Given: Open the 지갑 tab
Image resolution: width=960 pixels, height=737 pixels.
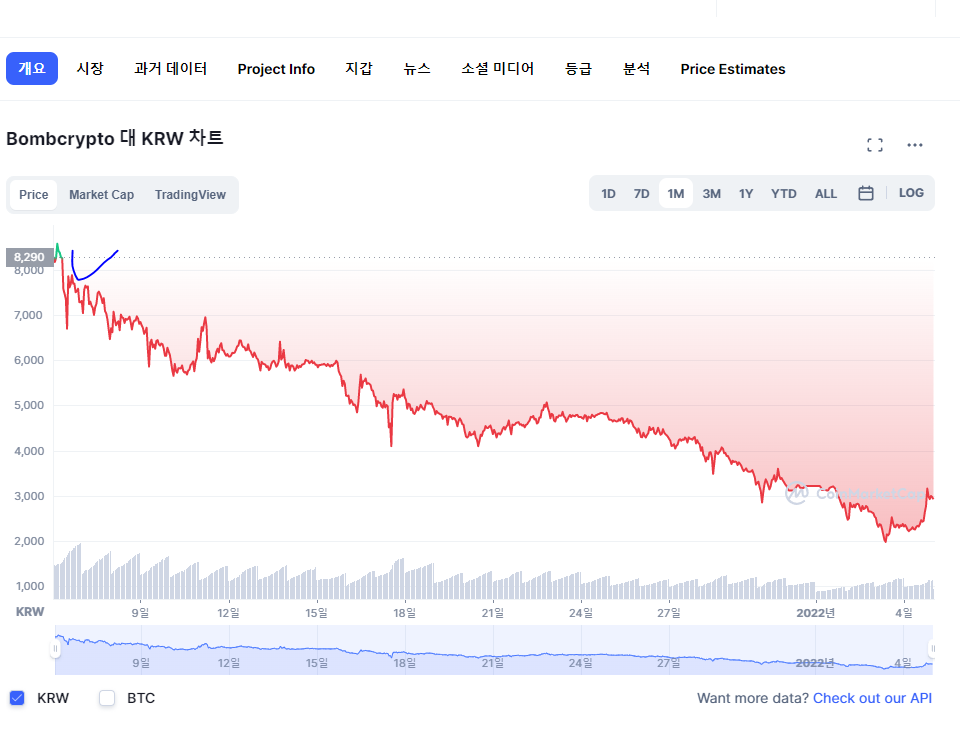Looking at the screenshot, I should point(359,69).
